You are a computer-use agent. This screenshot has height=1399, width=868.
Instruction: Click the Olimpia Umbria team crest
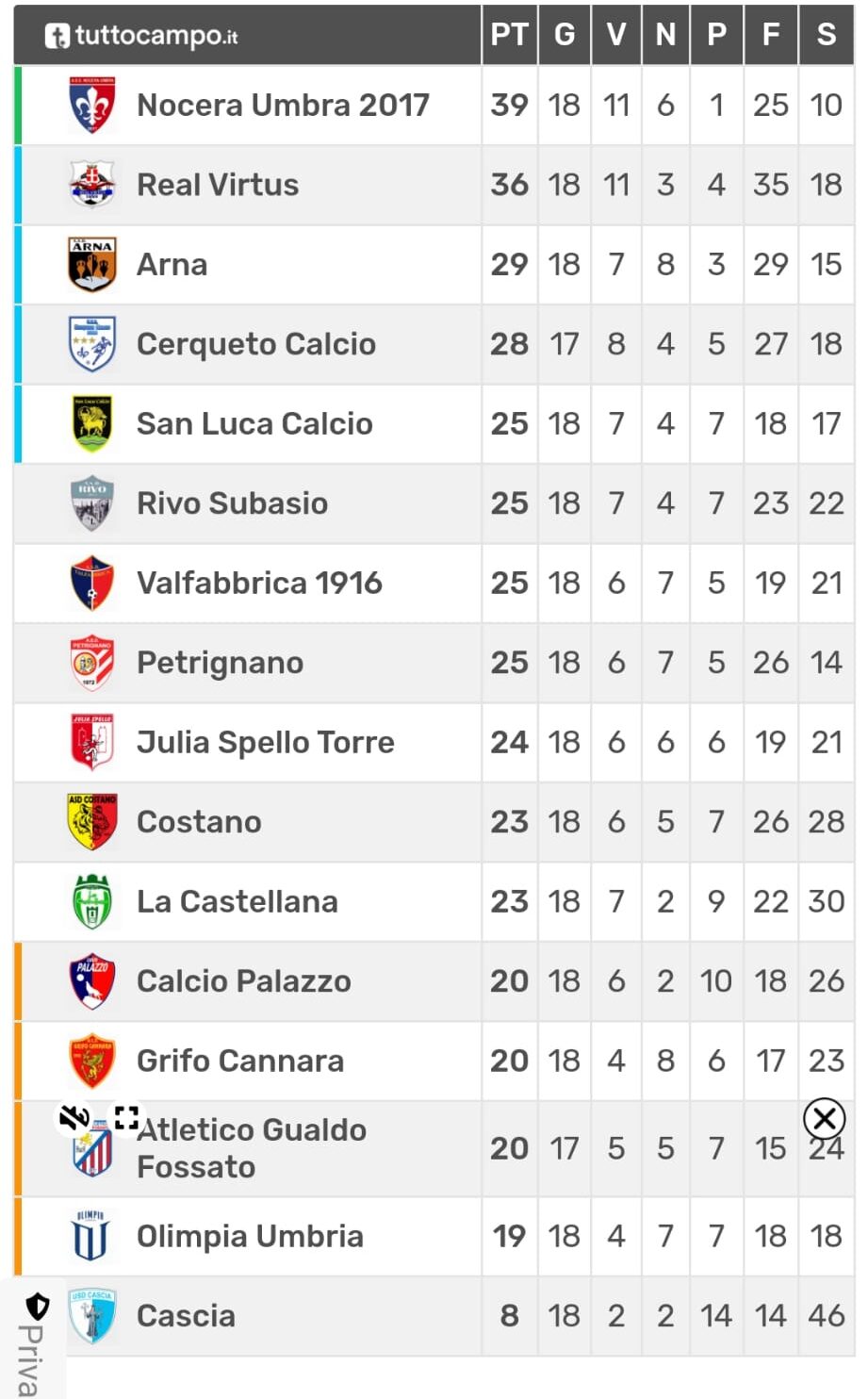[90, 1236]
